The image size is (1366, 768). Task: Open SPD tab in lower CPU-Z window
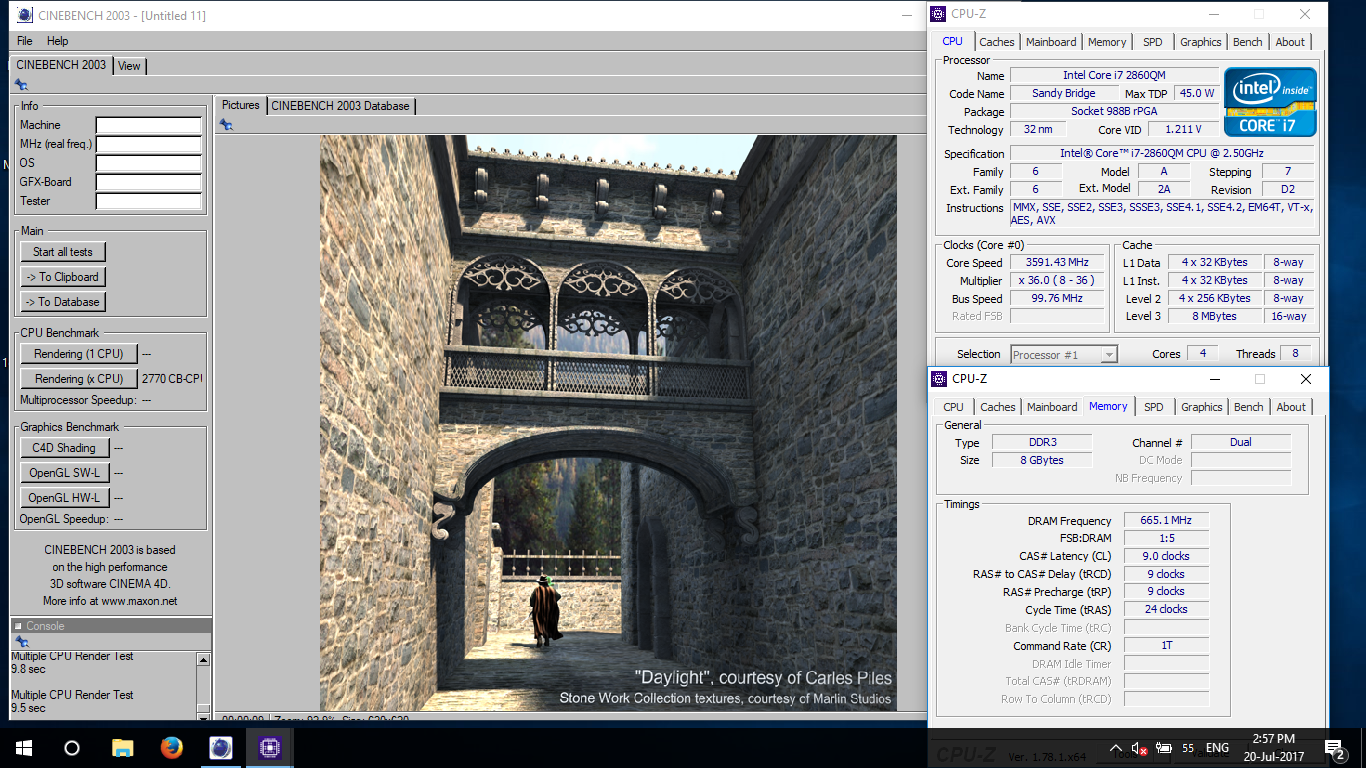point(1154,407)
